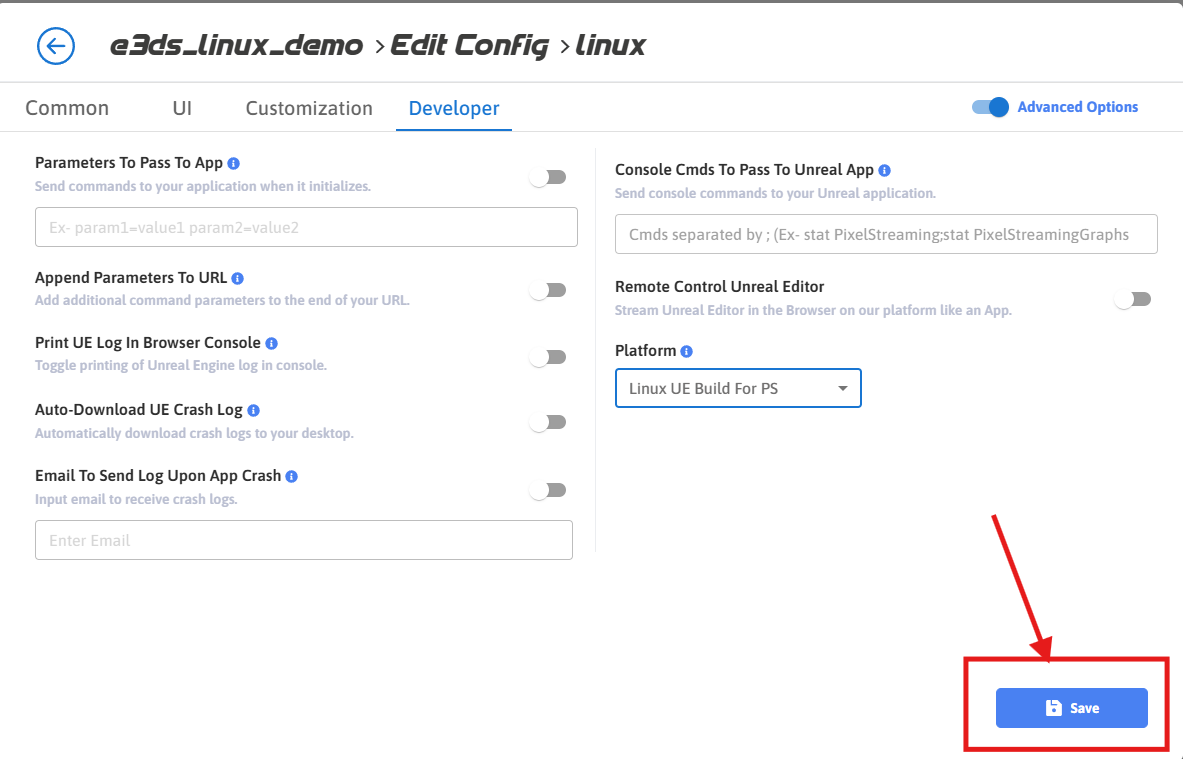Select the UI tab

182,108
